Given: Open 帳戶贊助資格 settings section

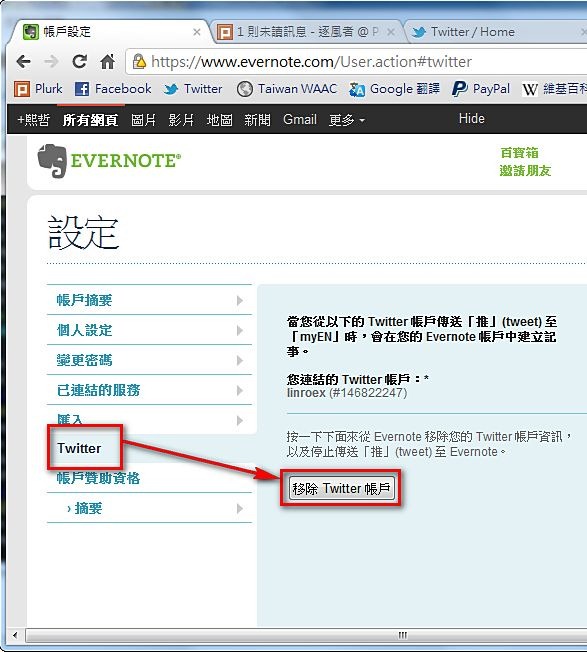Looking at the screenshot, I should (x=98, y=478).
